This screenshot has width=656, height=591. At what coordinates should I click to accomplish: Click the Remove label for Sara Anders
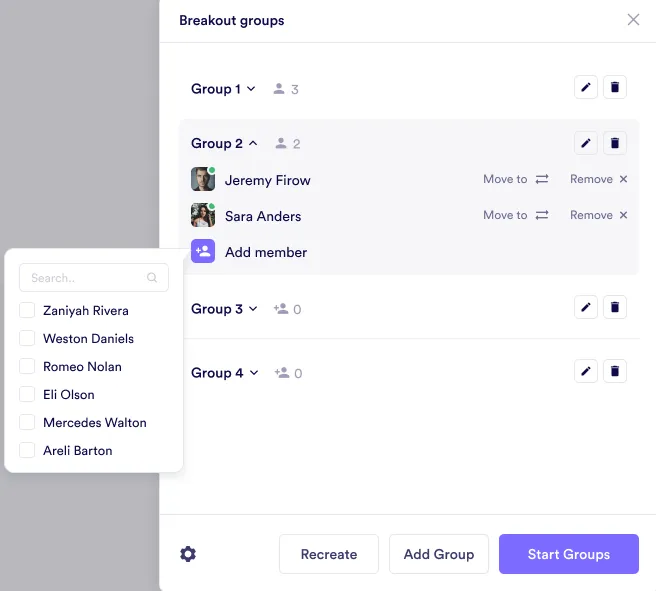pyautogui.click(x=591, y=215)
